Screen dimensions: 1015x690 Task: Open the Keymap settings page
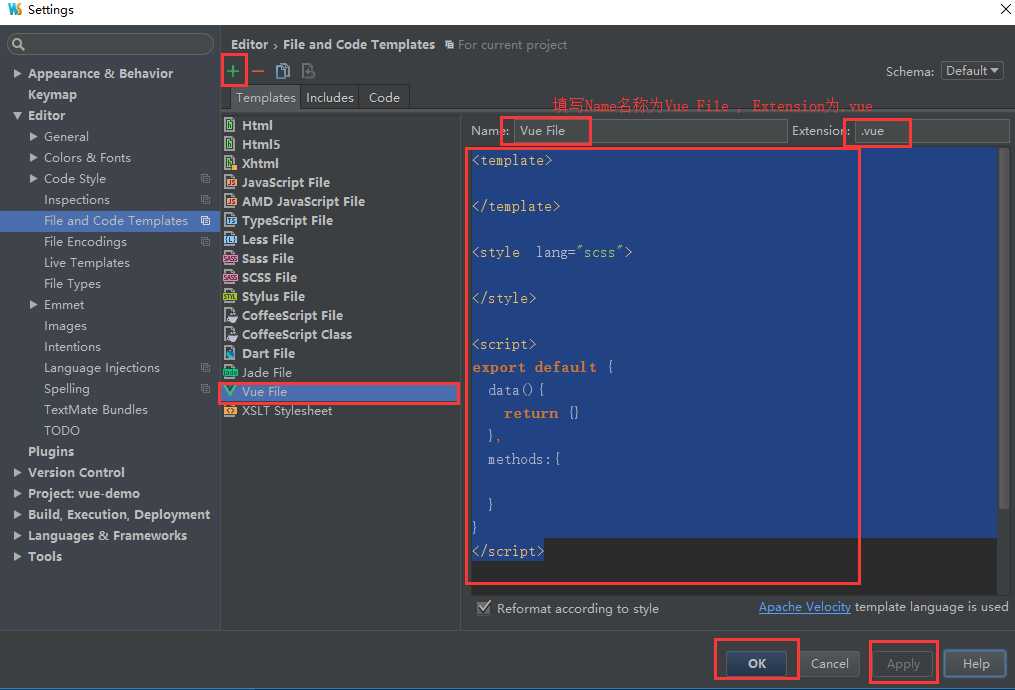tap(52, 95)
